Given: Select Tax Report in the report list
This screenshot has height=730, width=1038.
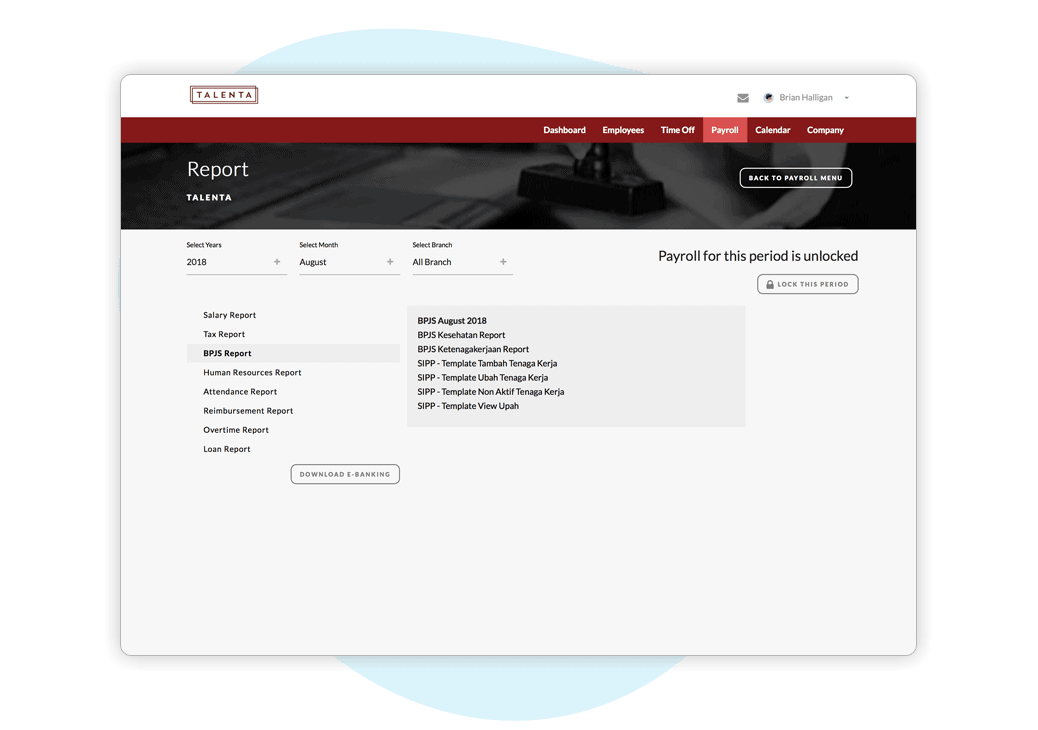Looking at the screenshot, I should coord(224,334).
